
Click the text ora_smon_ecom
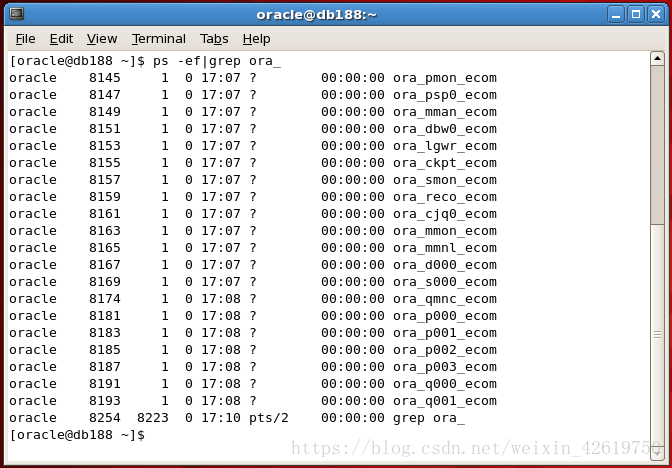[x=445, y=180]
